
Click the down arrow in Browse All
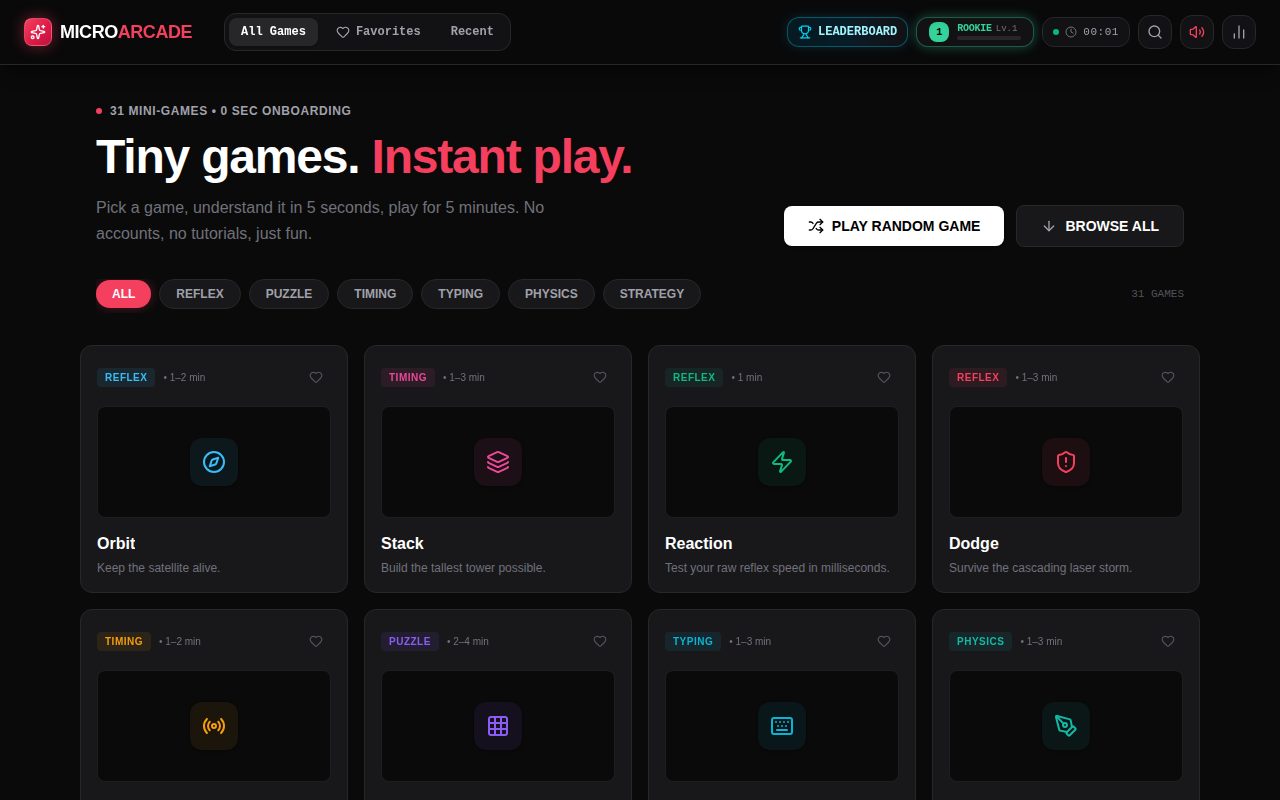[1049, 226]
